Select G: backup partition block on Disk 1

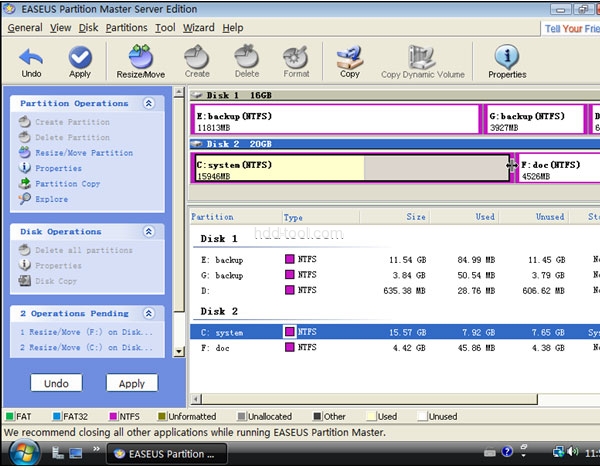click(x=535, y=119)
